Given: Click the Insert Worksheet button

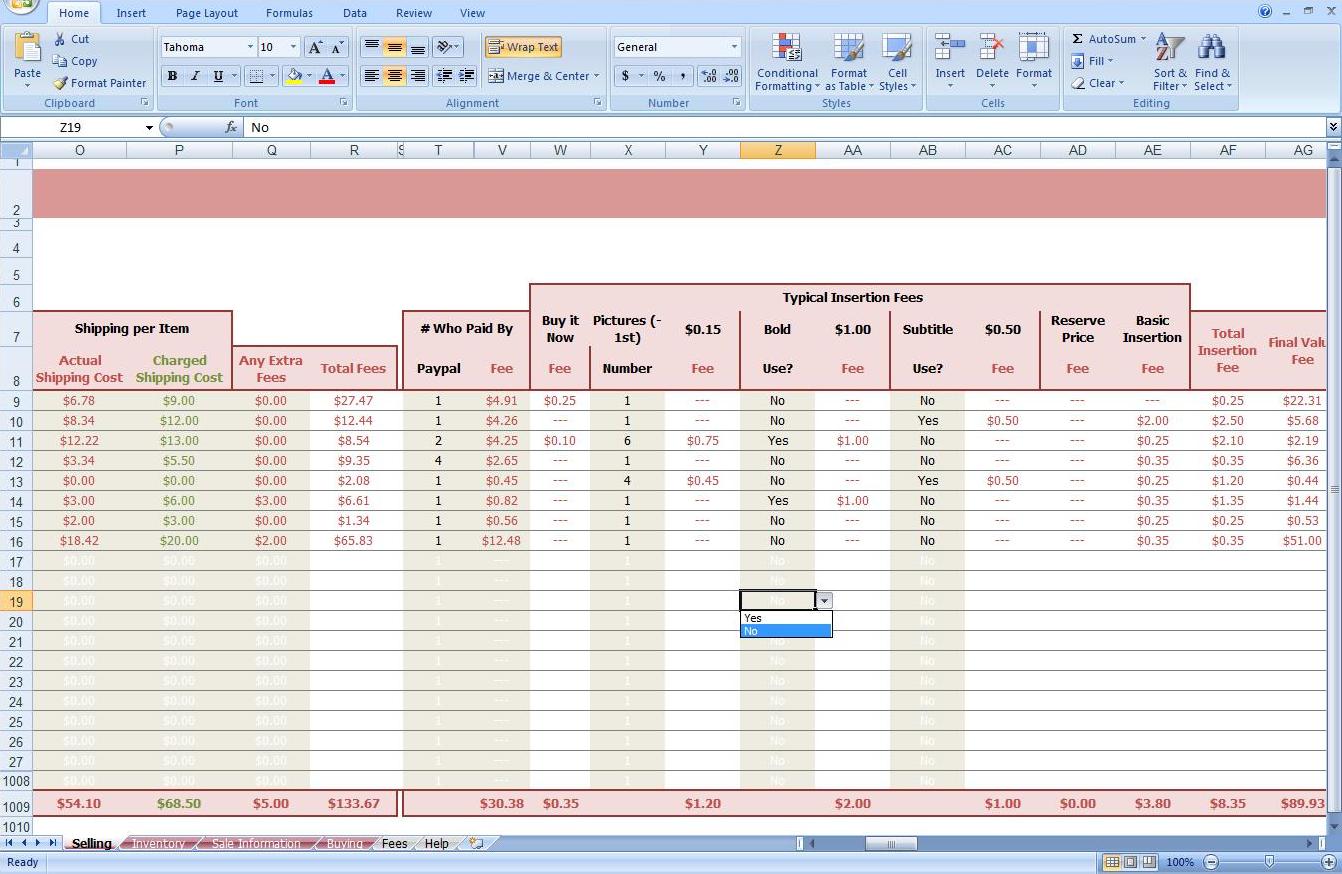Looking at the screenshot, I should (x=475, y=843).
